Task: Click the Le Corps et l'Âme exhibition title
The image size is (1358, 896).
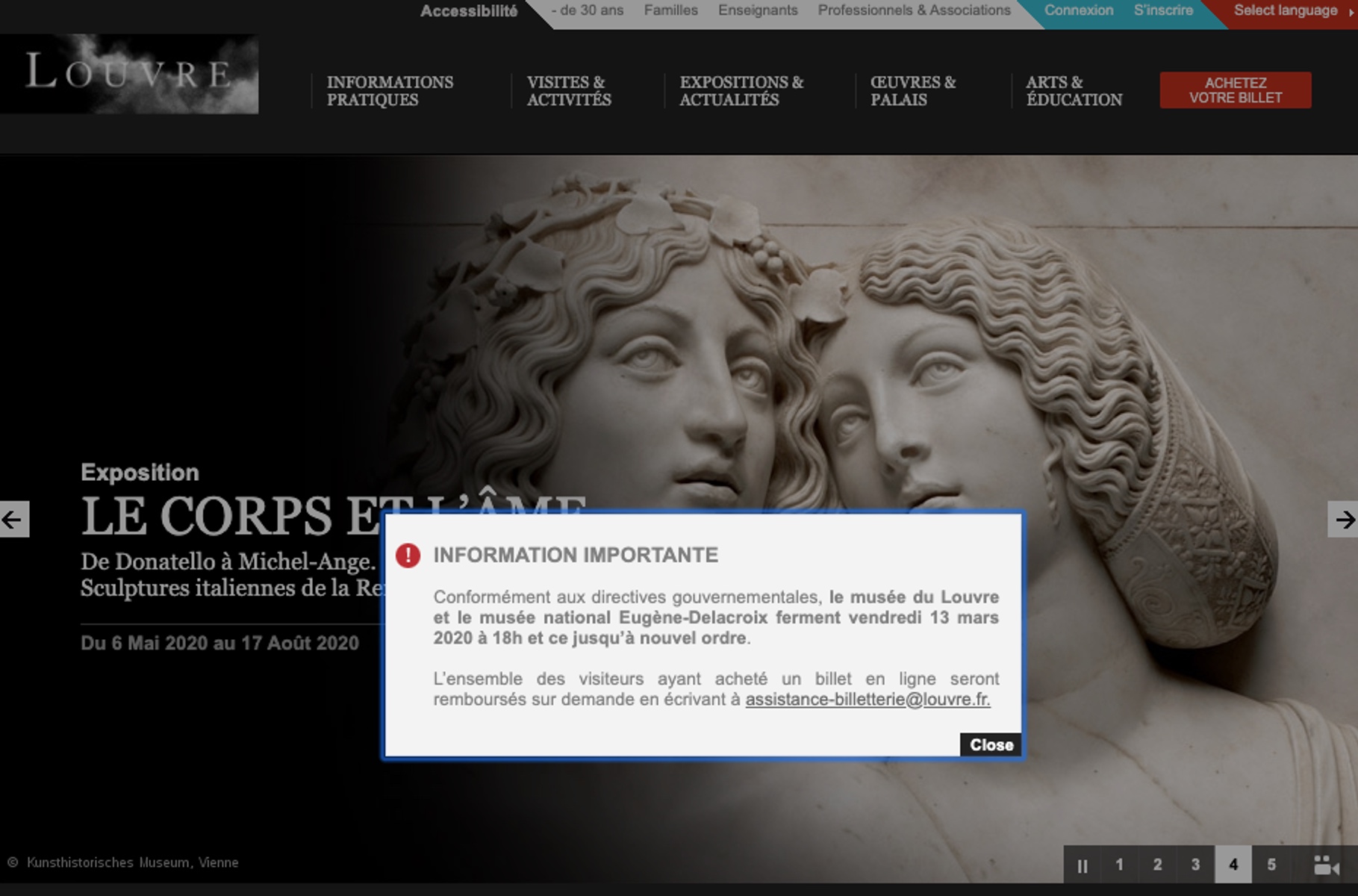Action: click(231, 515)
